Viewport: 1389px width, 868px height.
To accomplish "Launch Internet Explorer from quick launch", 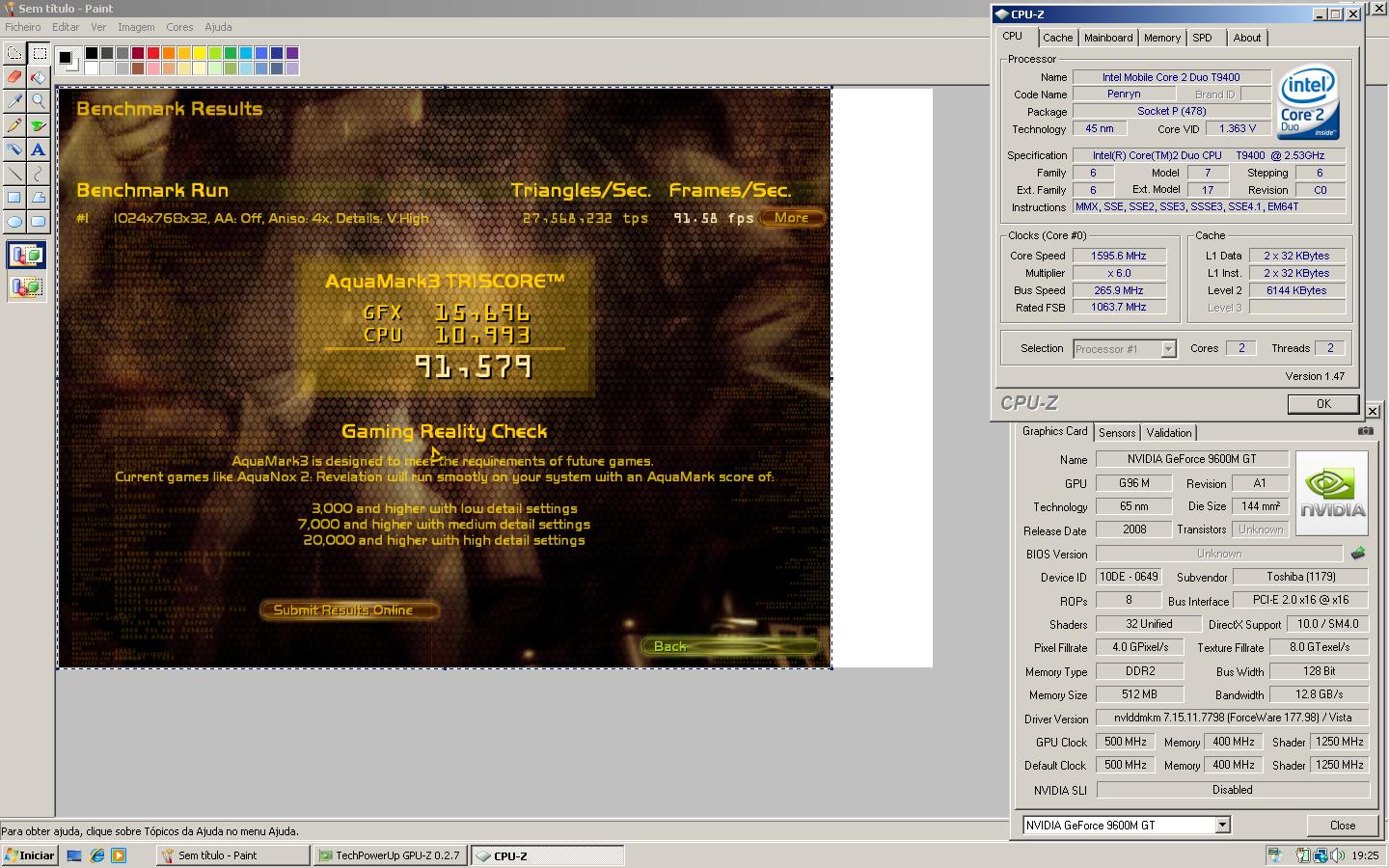I will [96, 855].
